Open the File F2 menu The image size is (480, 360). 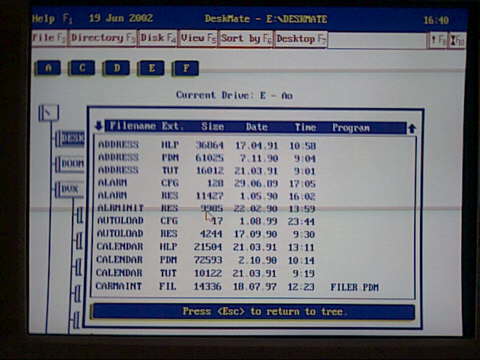[x=49, y=38]
